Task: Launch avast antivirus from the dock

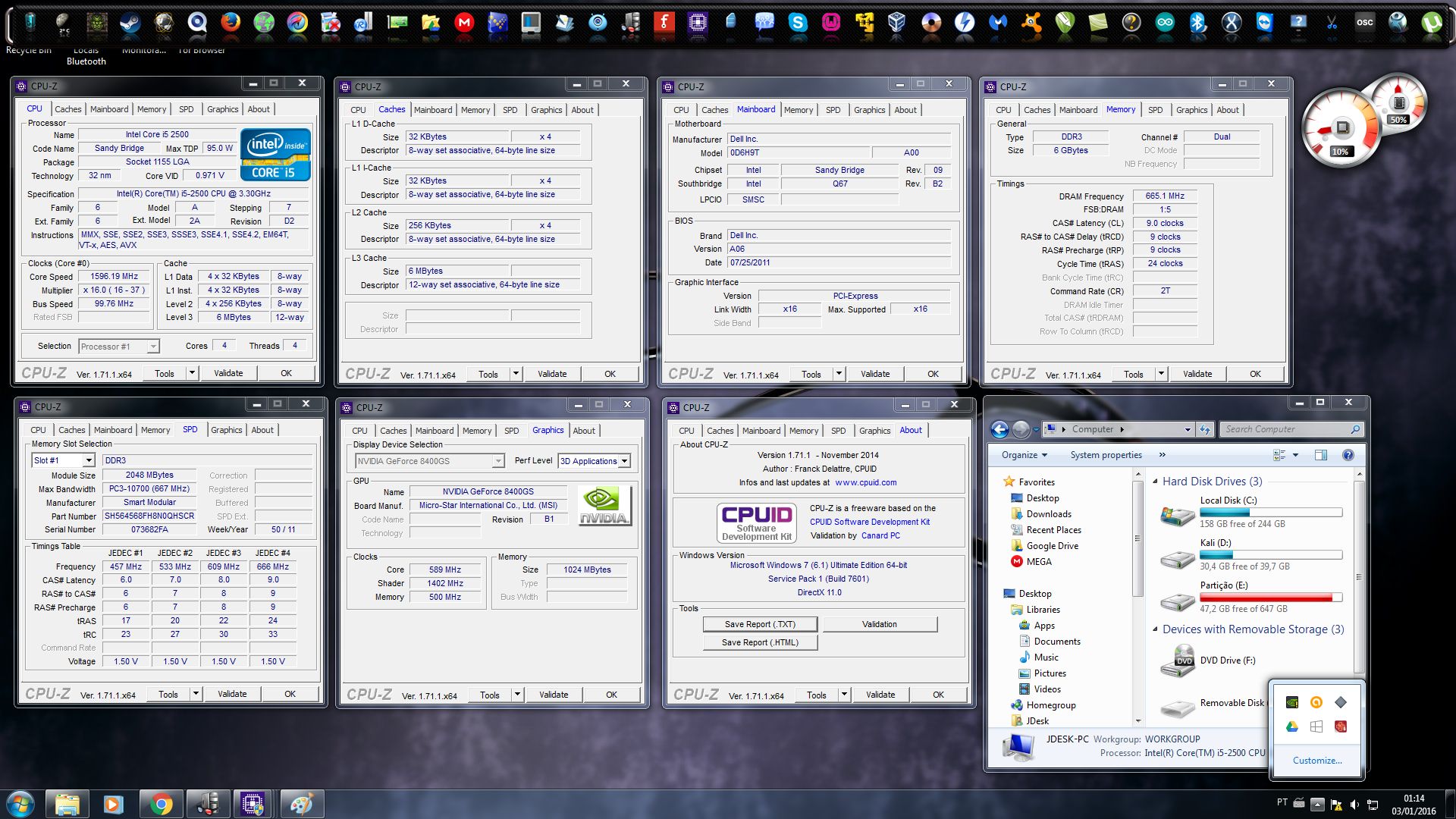Action: click(x=1031, y=23)
